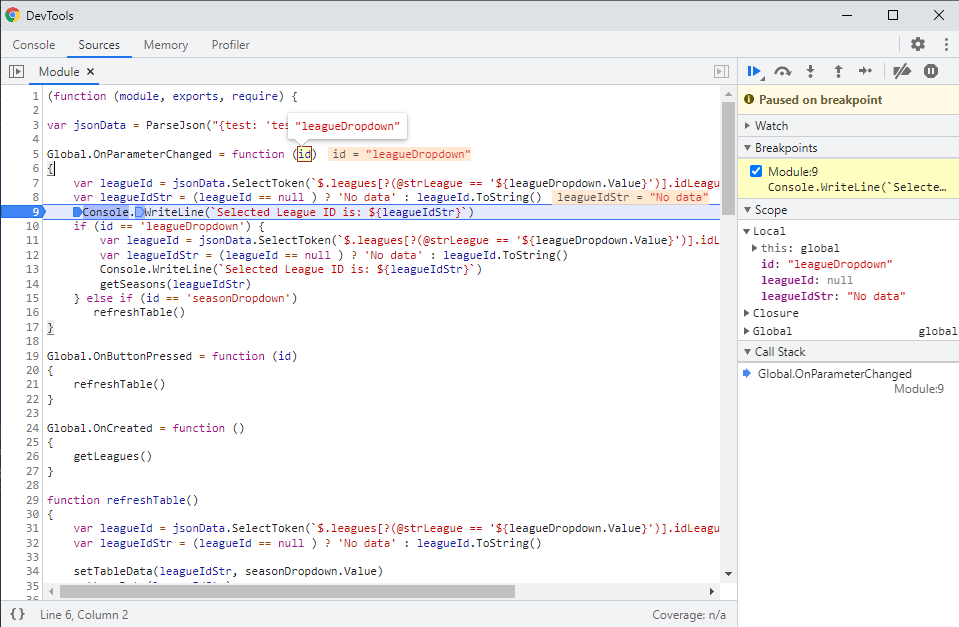959x627 pixels.
Task: Collapse the Breakpoints section
Action: click(786, 148)
